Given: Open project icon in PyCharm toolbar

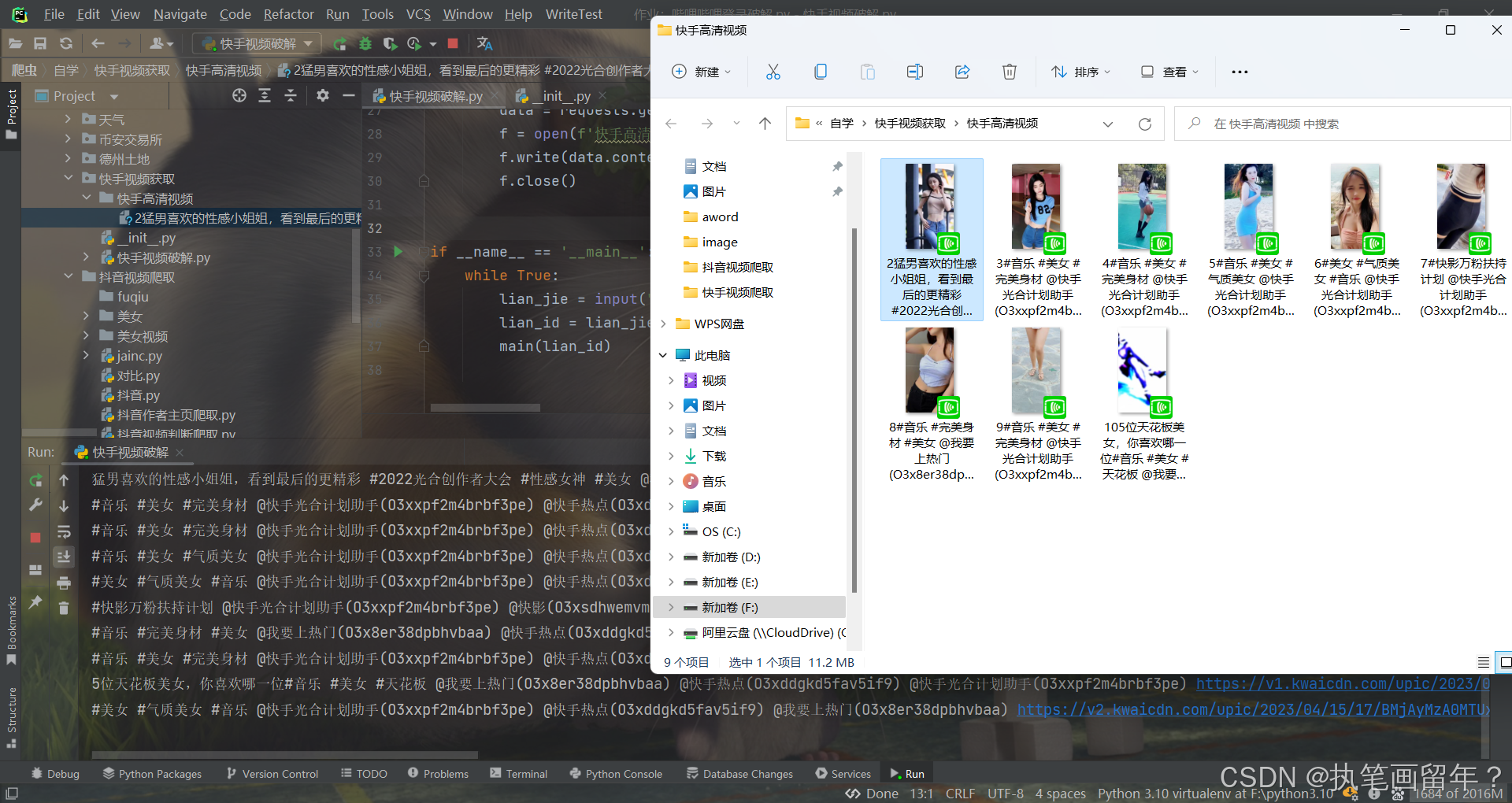Looking at the screenshot, I should [15, 43].
